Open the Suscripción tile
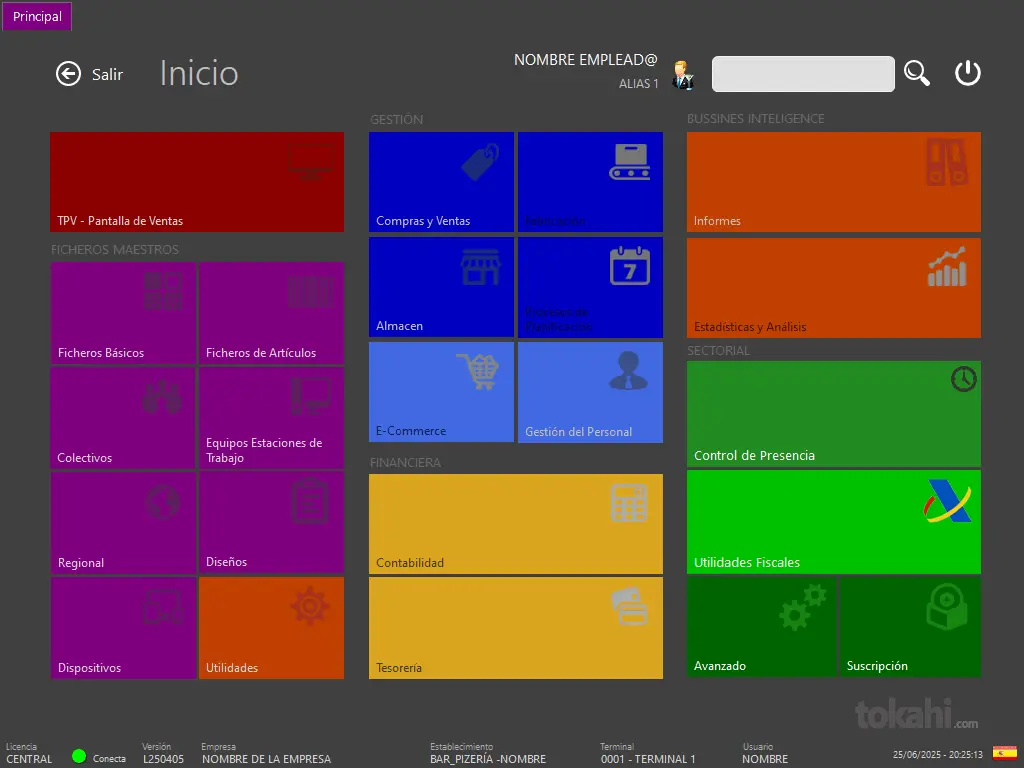 (x=910, y=627)
